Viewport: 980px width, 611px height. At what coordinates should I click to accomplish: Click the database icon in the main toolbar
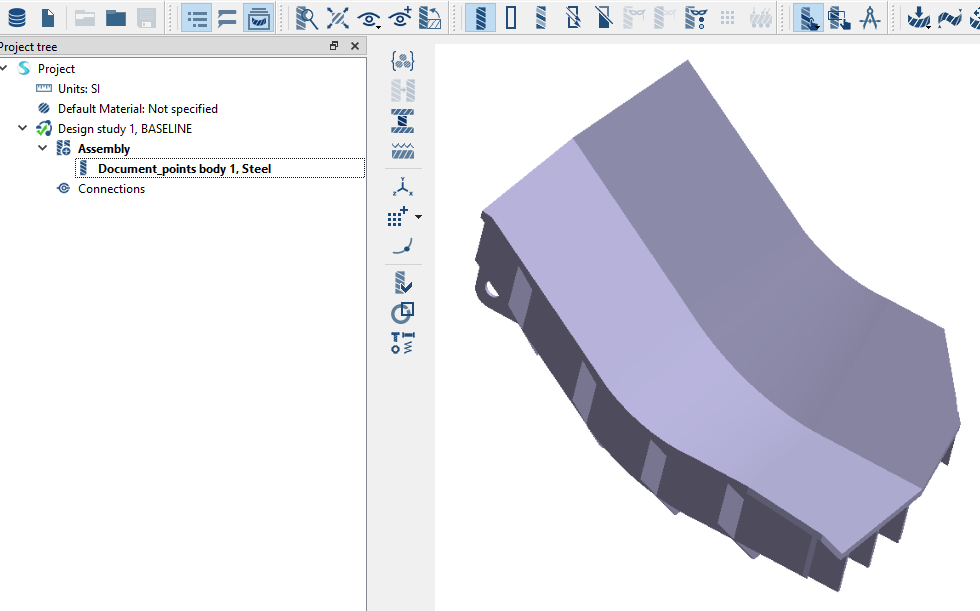tap(17, 17)
